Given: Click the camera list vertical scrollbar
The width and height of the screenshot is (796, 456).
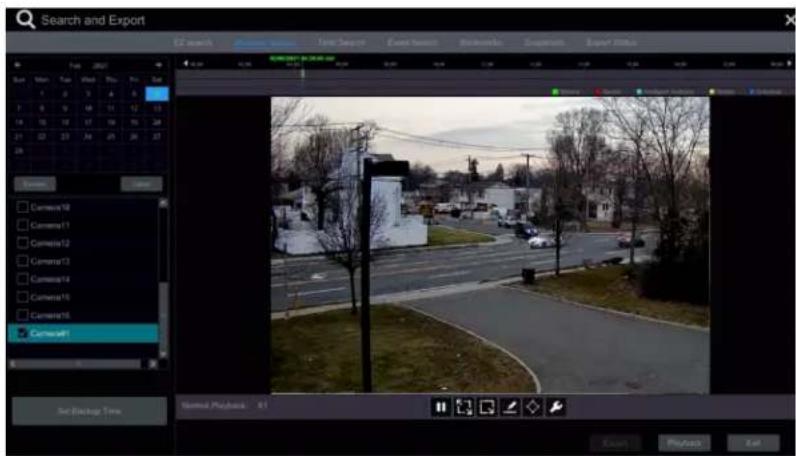Looking at the screenshot, I should coord(163,315).
